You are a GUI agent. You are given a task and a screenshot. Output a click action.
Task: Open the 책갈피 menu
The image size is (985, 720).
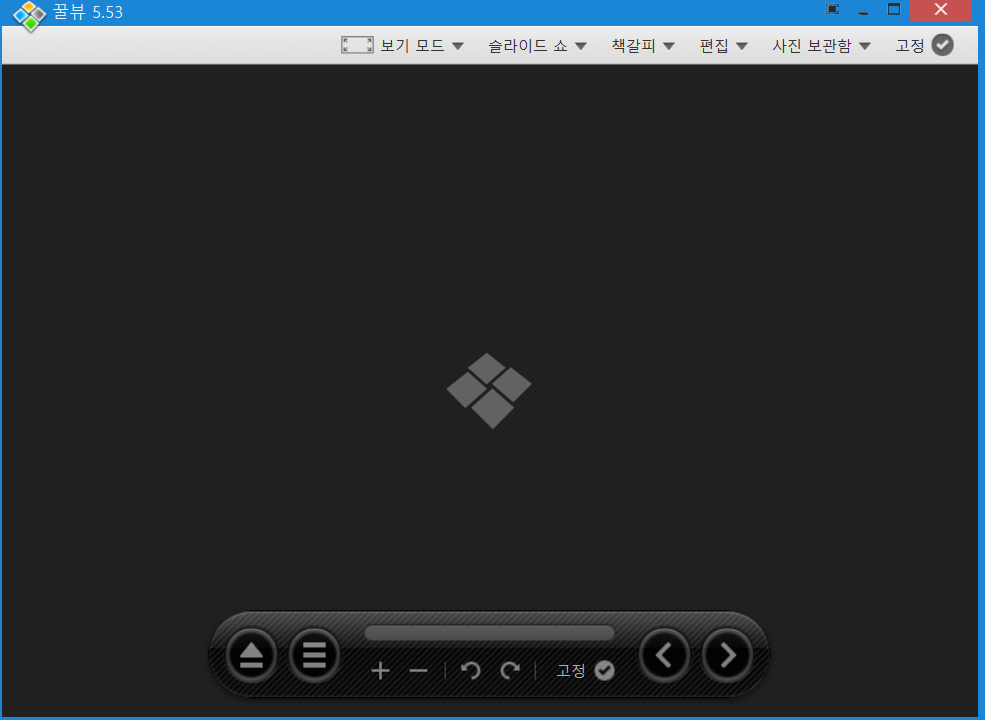coord(642,45)
